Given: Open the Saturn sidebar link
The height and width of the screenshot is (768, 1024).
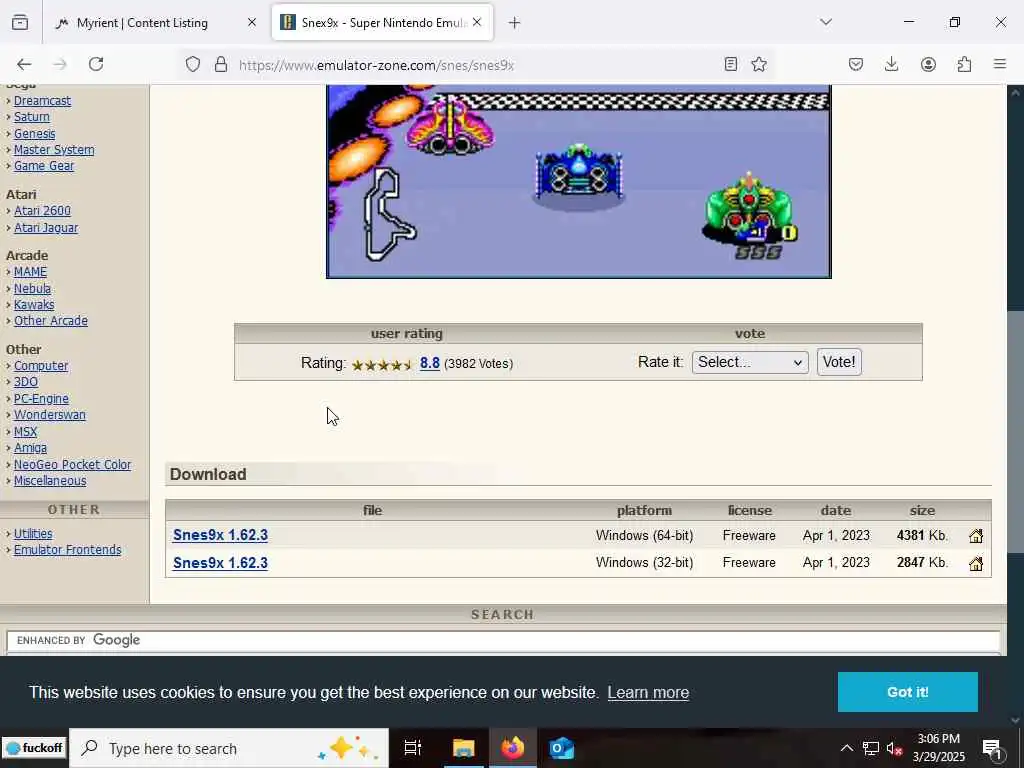Looking at the screenshot, I should coord(31,117).
